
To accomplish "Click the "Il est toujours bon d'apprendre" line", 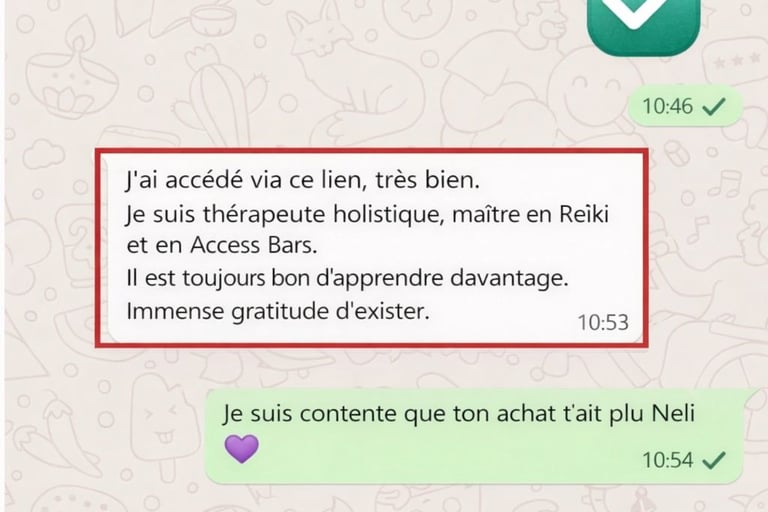I will click(x=347, y=278).
